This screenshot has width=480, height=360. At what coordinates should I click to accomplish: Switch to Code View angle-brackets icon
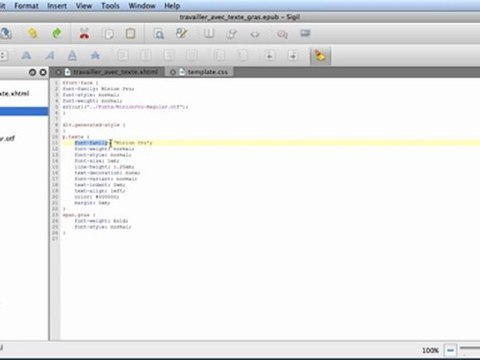pos(255,34)
